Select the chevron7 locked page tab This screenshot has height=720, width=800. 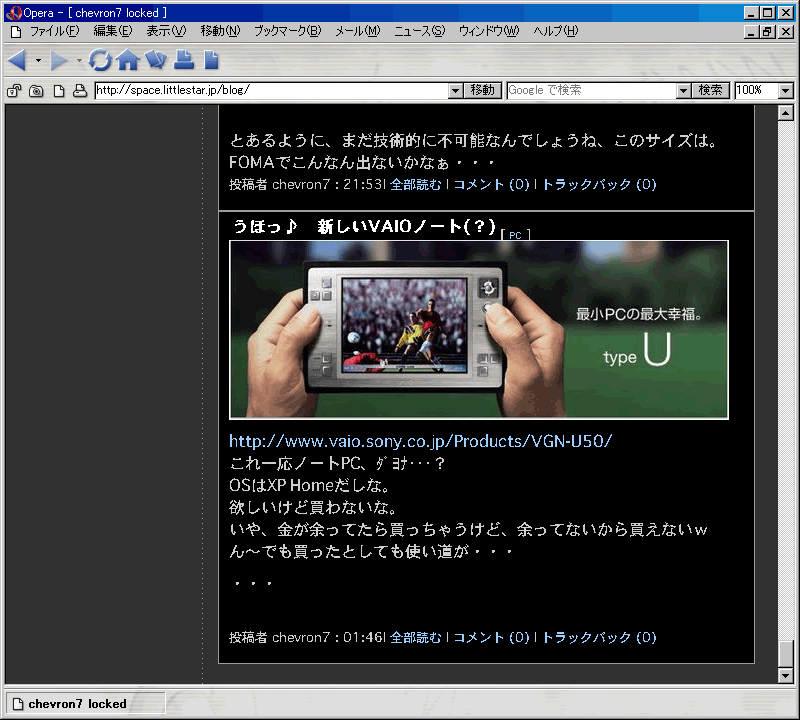pyautogui.click(x=86, y=704)
